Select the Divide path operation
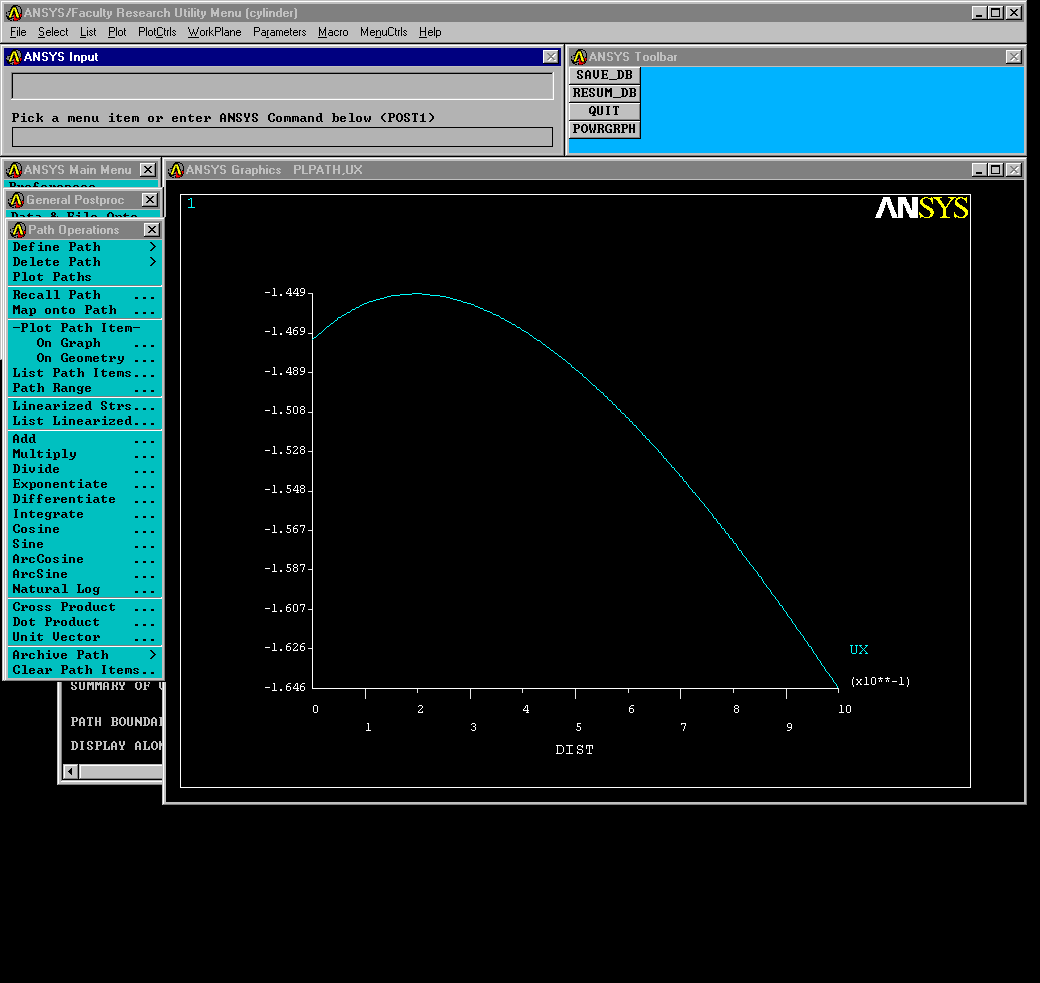Viewport: 1040px width, 983px height. tap(84, 469)
